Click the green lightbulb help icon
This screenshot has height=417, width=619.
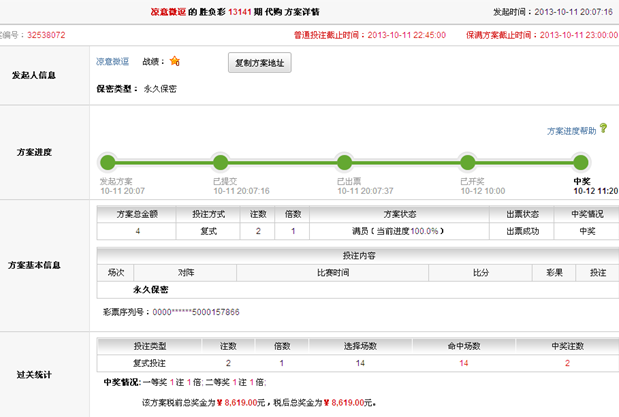(x=606, y=130)
